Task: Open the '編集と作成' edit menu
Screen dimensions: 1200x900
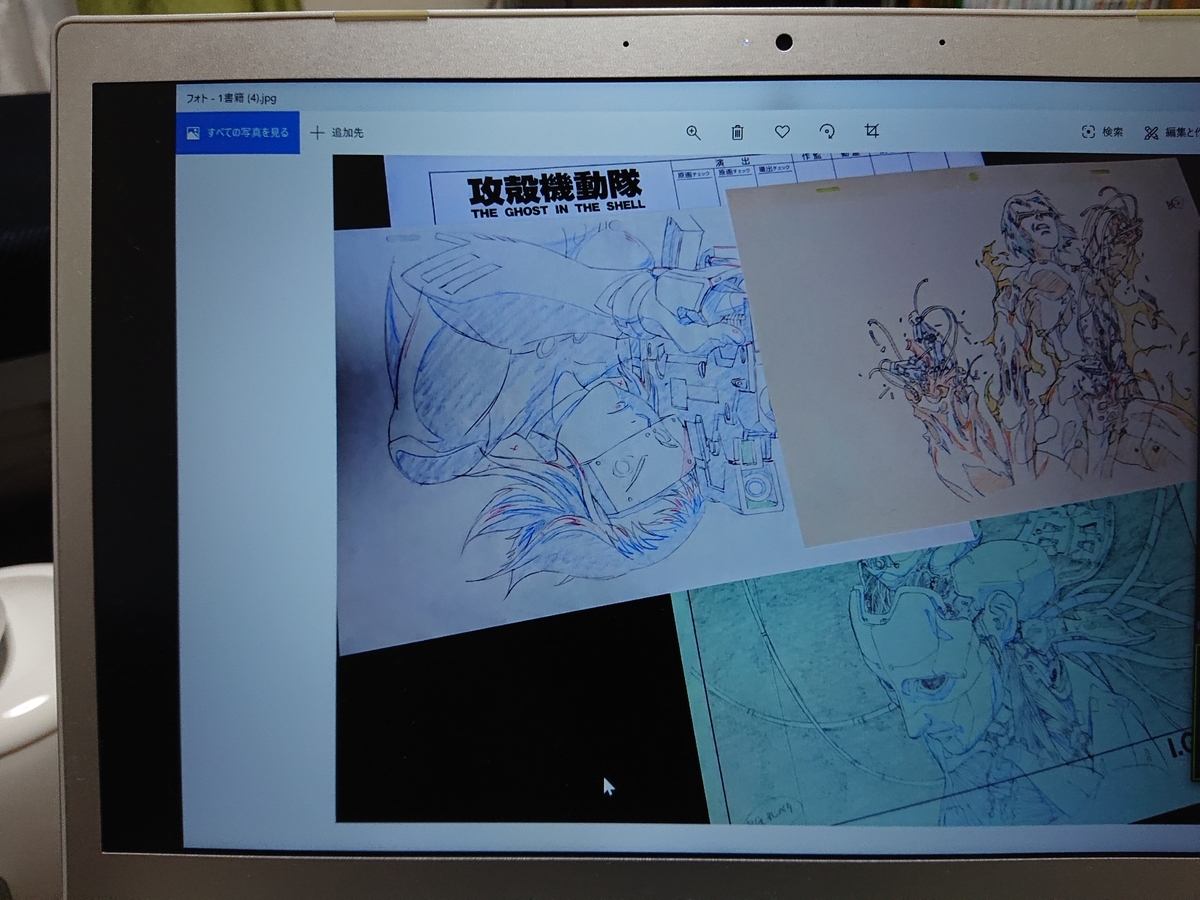Action: (1171, 133)
